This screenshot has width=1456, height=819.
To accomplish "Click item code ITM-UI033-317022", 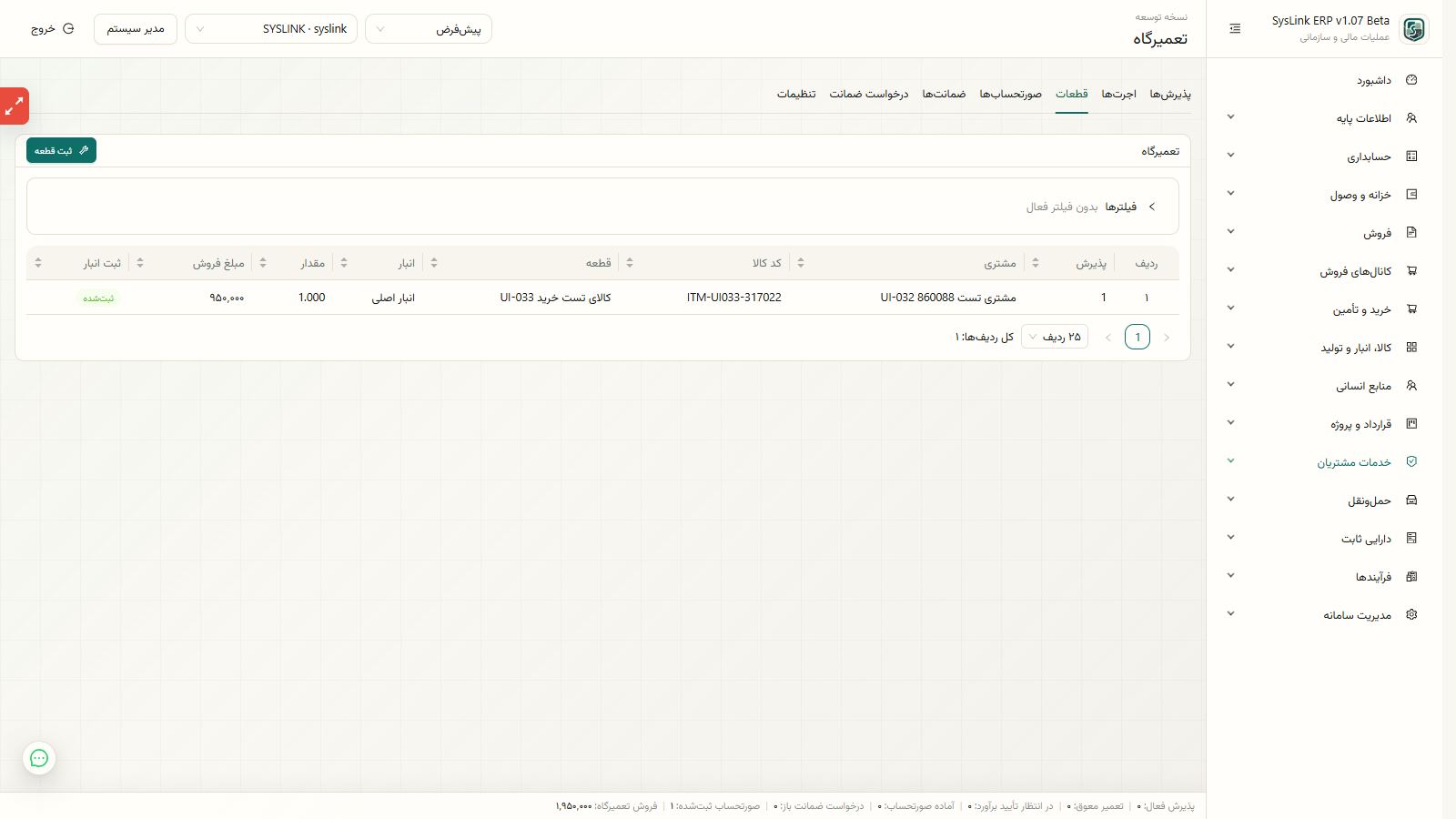I will 734,298.
